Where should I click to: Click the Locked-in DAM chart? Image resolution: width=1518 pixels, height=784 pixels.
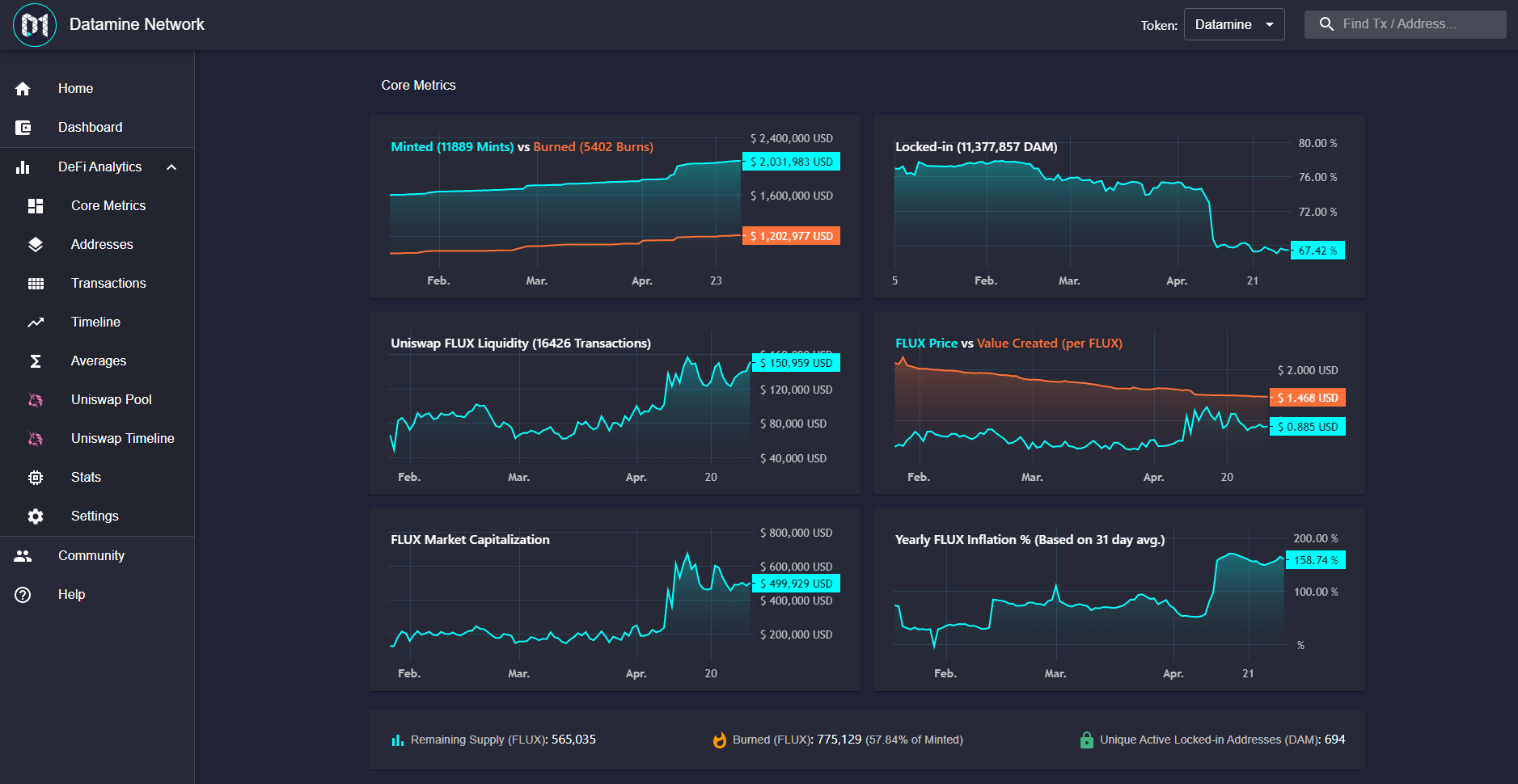1119,207
